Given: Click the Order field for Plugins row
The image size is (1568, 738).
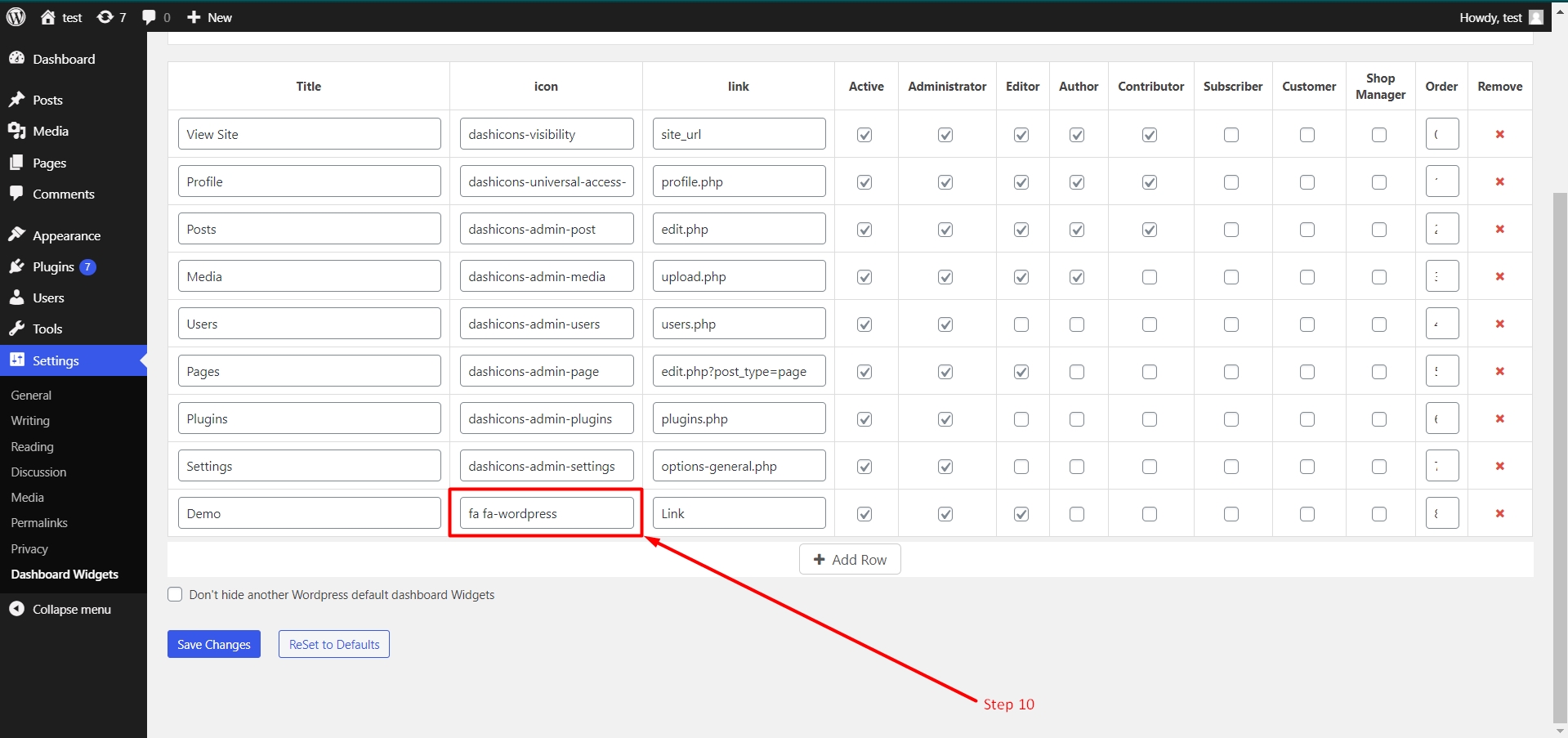Looking at the screenshot, I should 1442,418.
